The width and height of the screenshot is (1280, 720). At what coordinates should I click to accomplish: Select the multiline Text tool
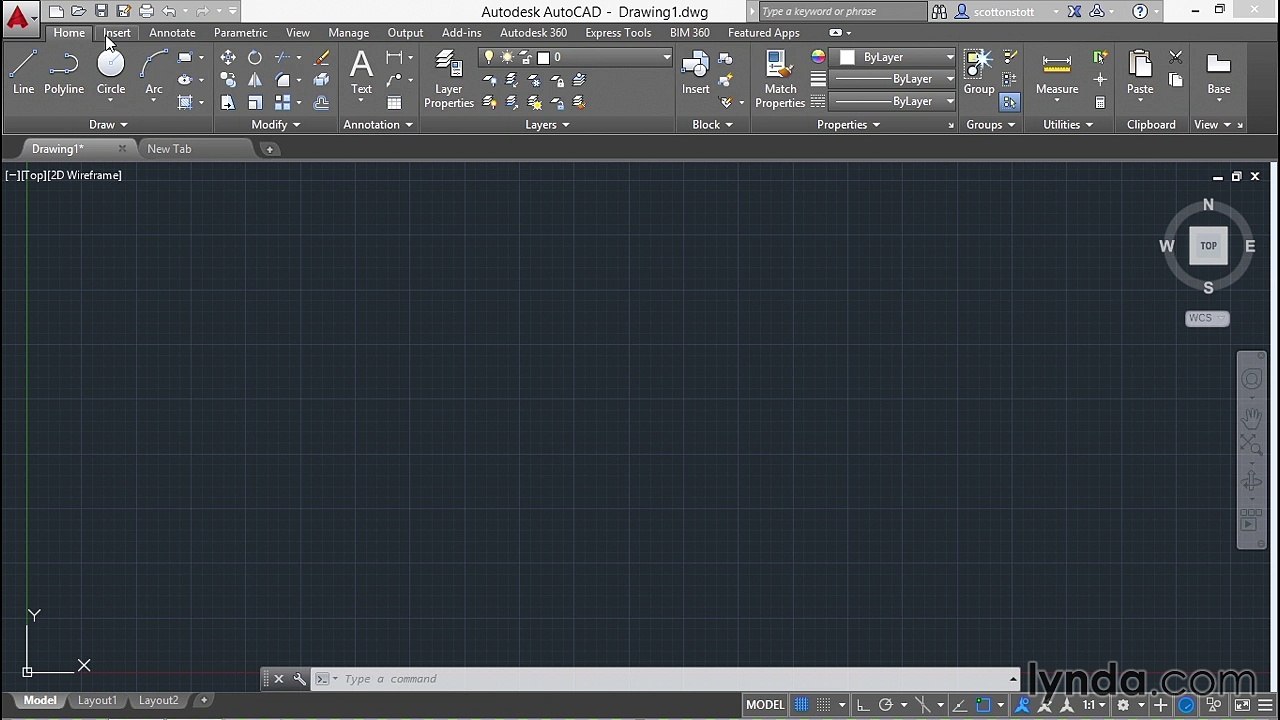(361, 73)
